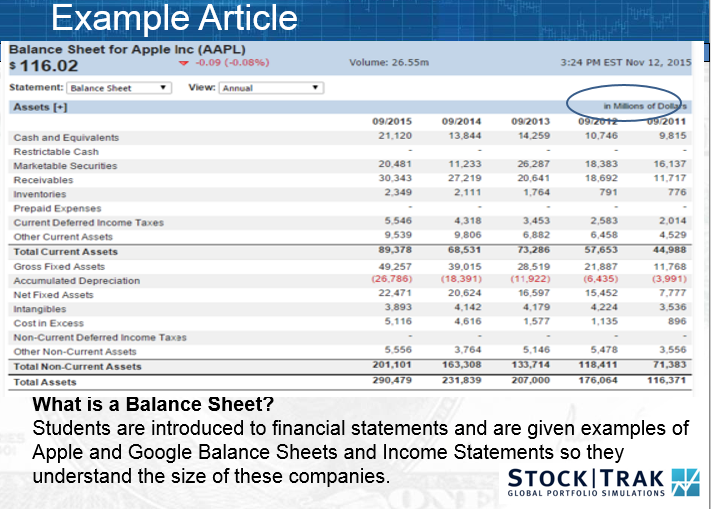
Task: Click the 09/2014 column header
Action: pos(462,121)
